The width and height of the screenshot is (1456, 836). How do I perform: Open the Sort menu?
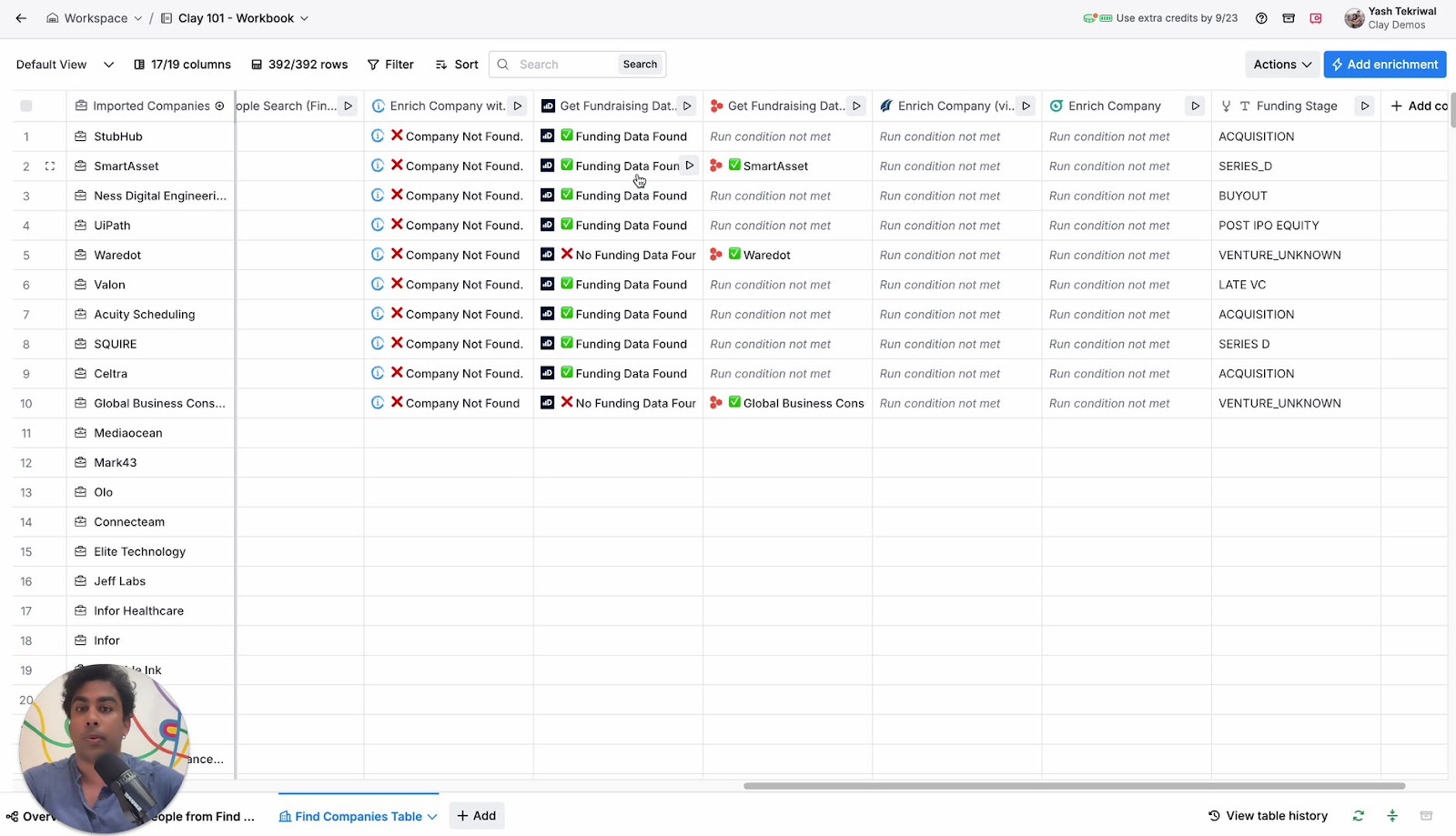[x=457, y=65]
